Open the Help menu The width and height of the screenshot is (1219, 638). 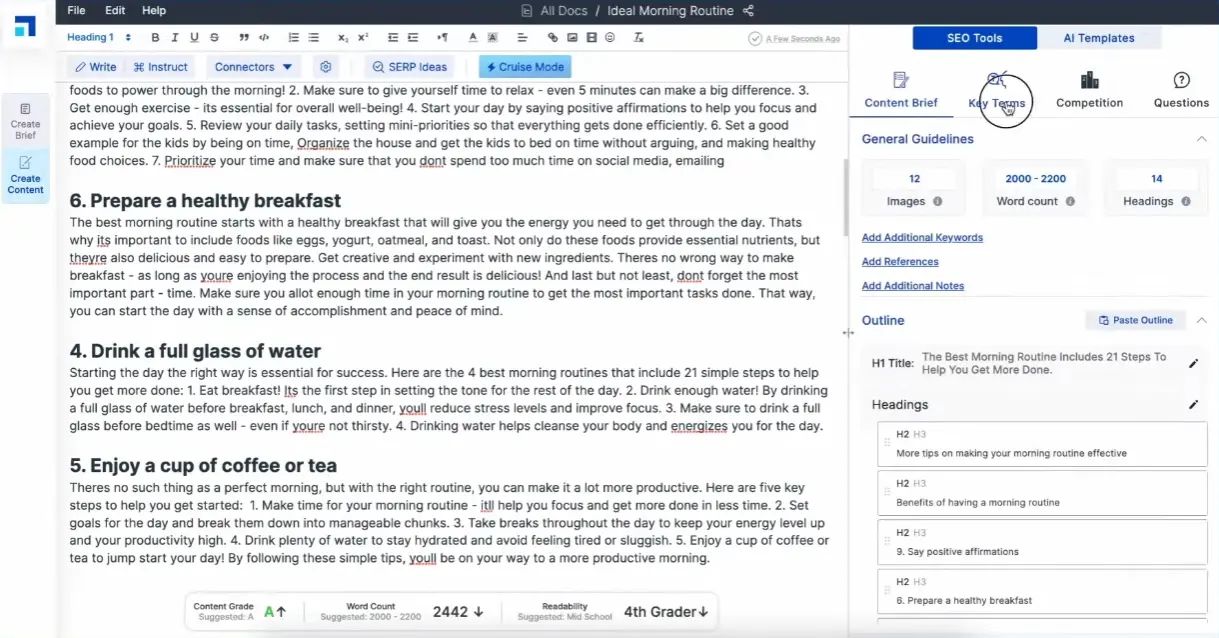click(154, 10)
